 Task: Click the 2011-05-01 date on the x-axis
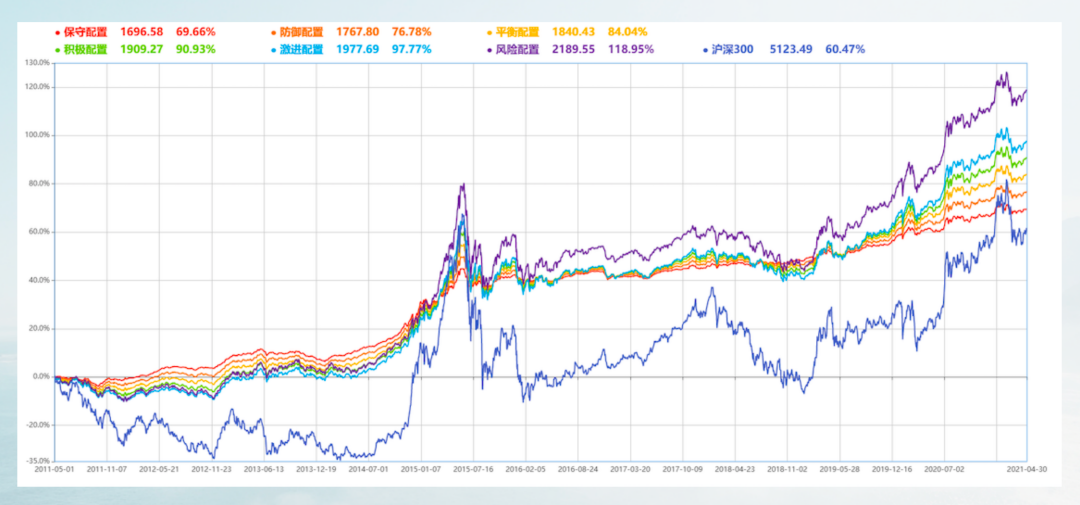[55, 467]
